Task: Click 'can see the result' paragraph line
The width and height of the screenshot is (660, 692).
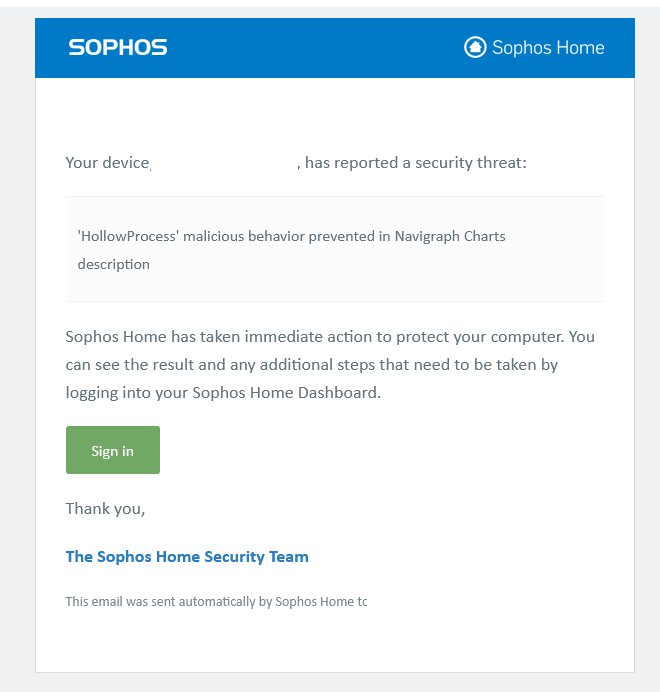Action: click(x=312, y=365)
